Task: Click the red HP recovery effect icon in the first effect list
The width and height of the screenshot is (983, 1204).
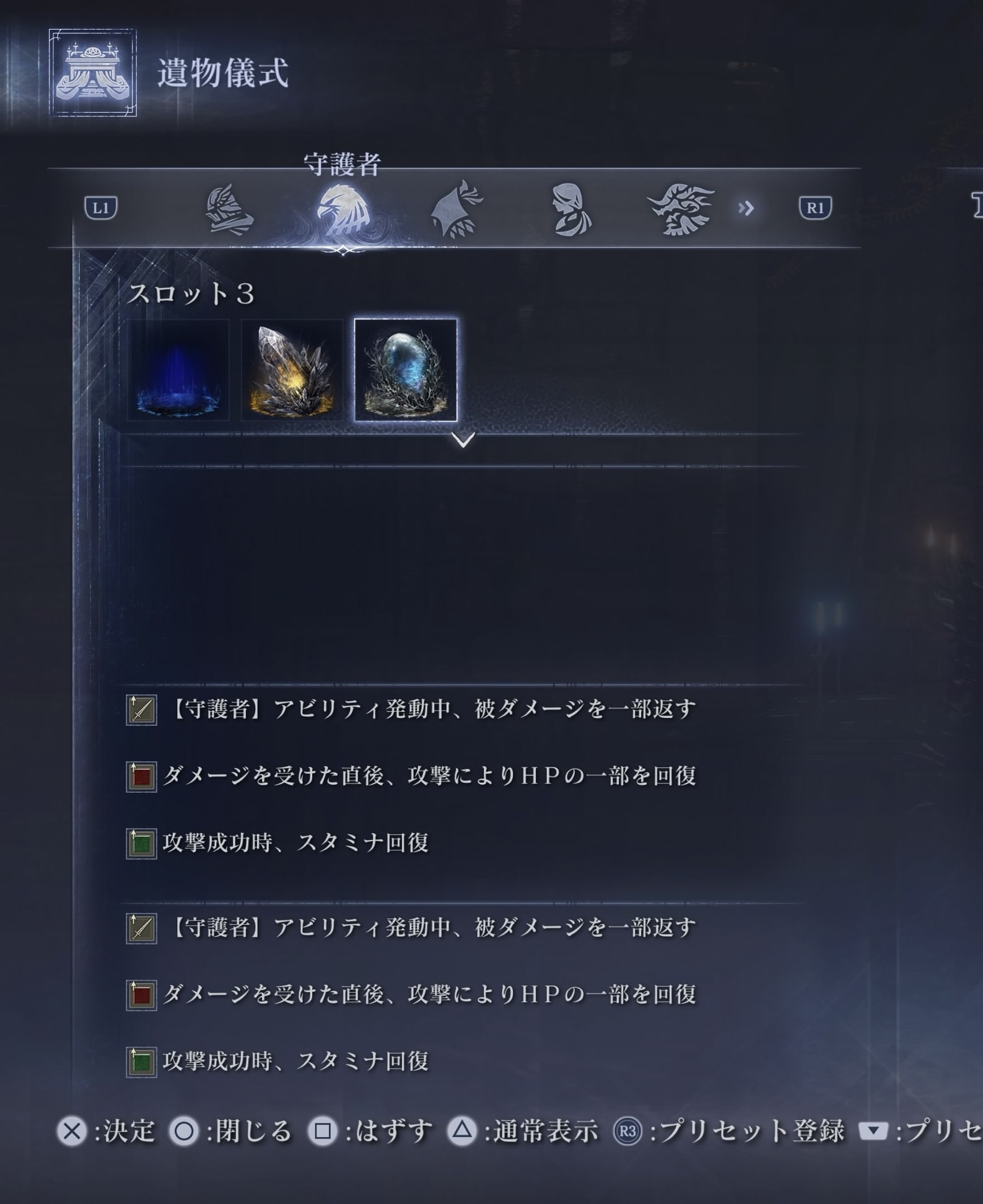Action: (x=141, y=777)
